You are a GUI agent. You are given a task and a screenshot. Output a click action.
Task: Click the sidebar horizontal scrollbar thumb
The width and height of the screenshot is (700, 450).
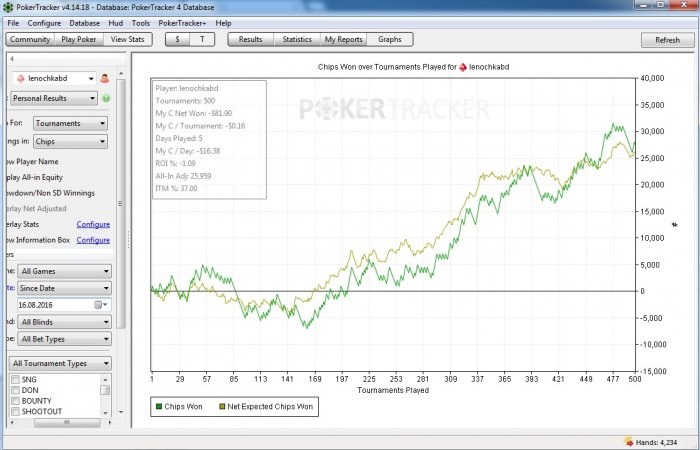(67, 422)
